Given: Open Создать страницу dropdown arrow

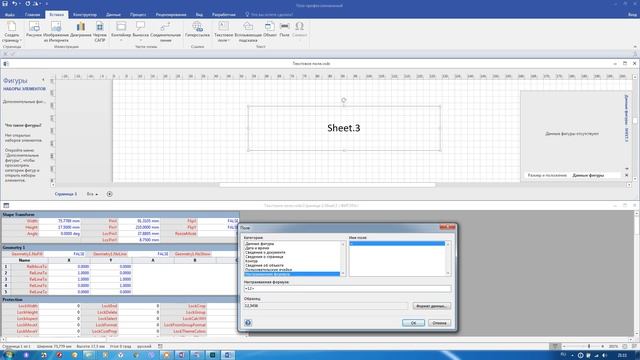Looking at the screenshot, I should click(20, 40).
